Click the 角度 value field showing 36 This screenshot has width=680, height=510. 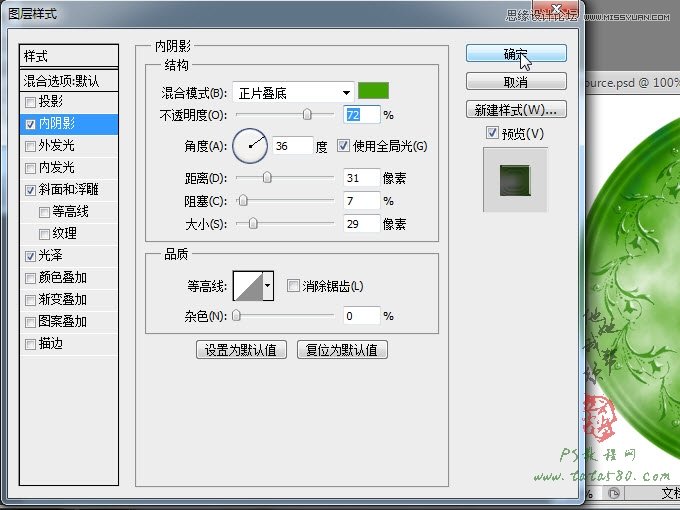pyautogui.click(x=293, y=146)
